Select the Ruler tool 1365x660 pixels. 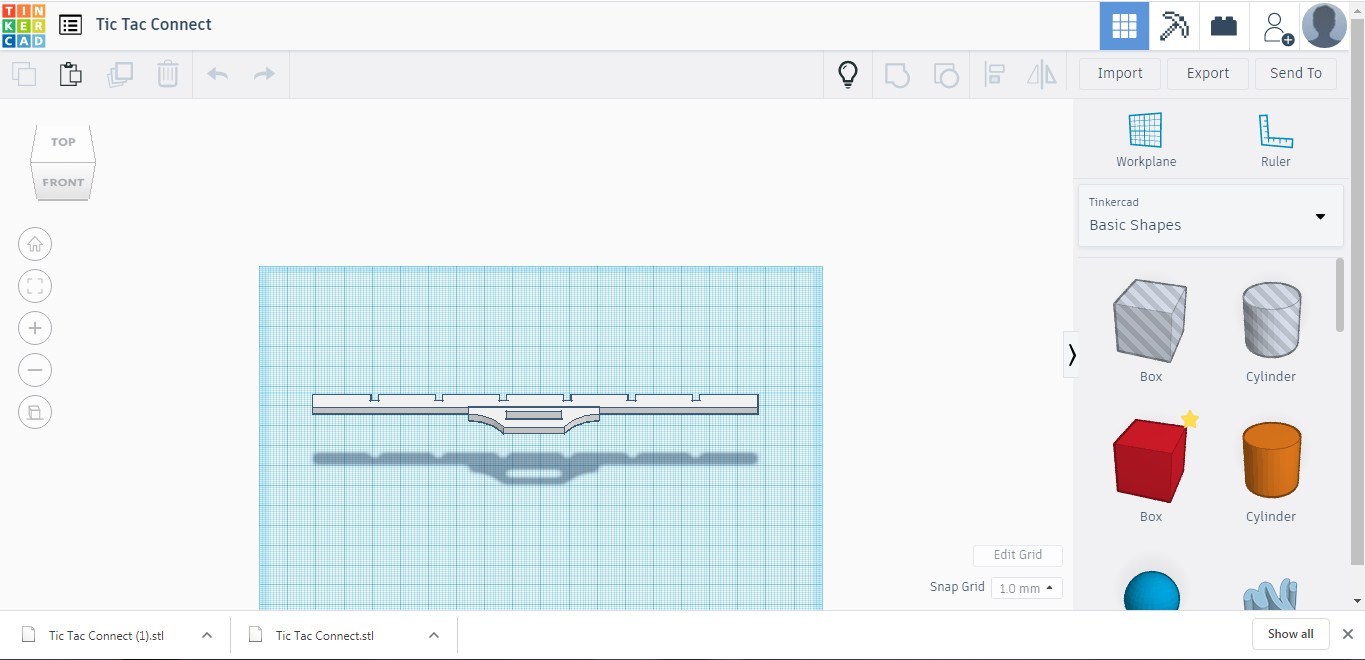coord(1275,139)
